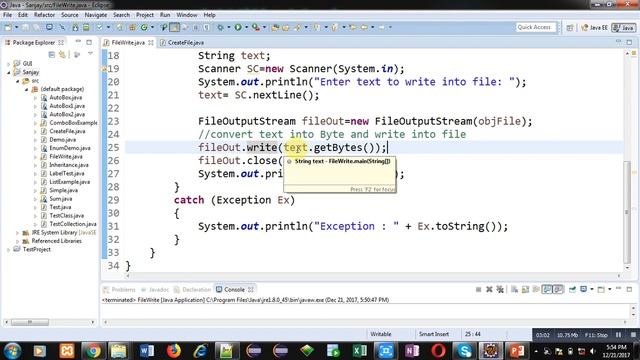Click Terminate square icon in Console toolbar
Viewport: 640px width, 360px height.
click(478, 289)
